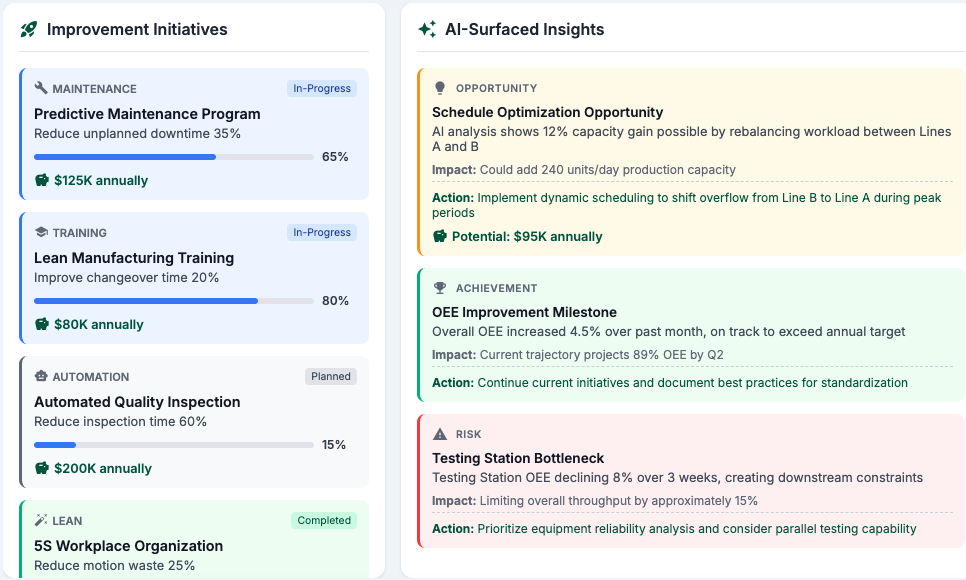Viewport: 966px width, 580px height.
Task: Click the document best practices action line
Action: tap(670, 383)
